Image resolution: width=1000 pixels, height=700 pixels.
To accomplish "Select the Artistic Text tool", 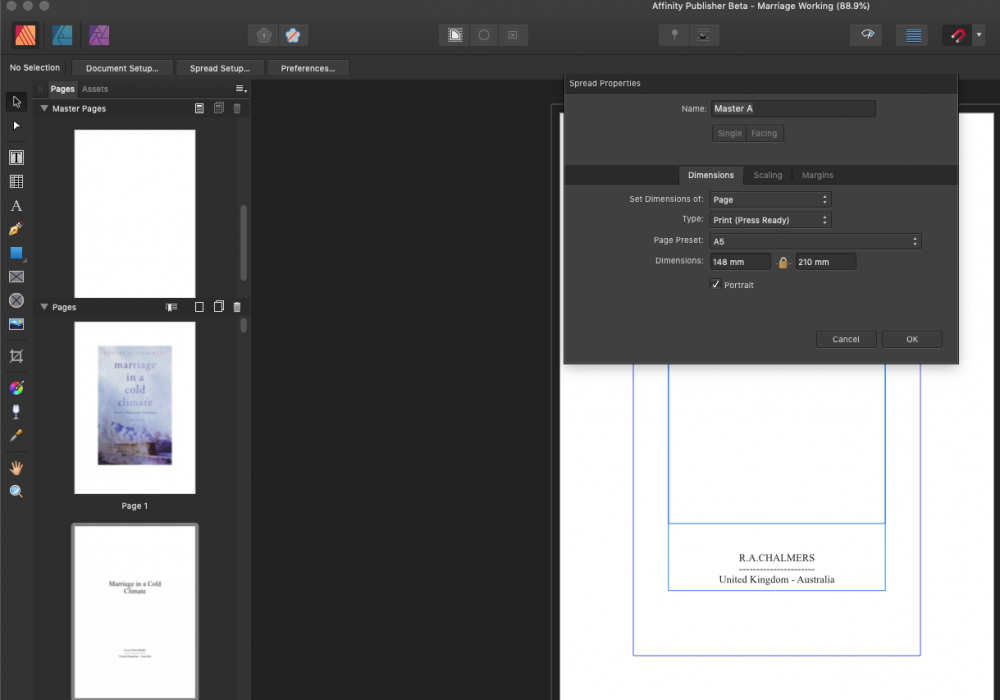I will (x=16, y=206).
